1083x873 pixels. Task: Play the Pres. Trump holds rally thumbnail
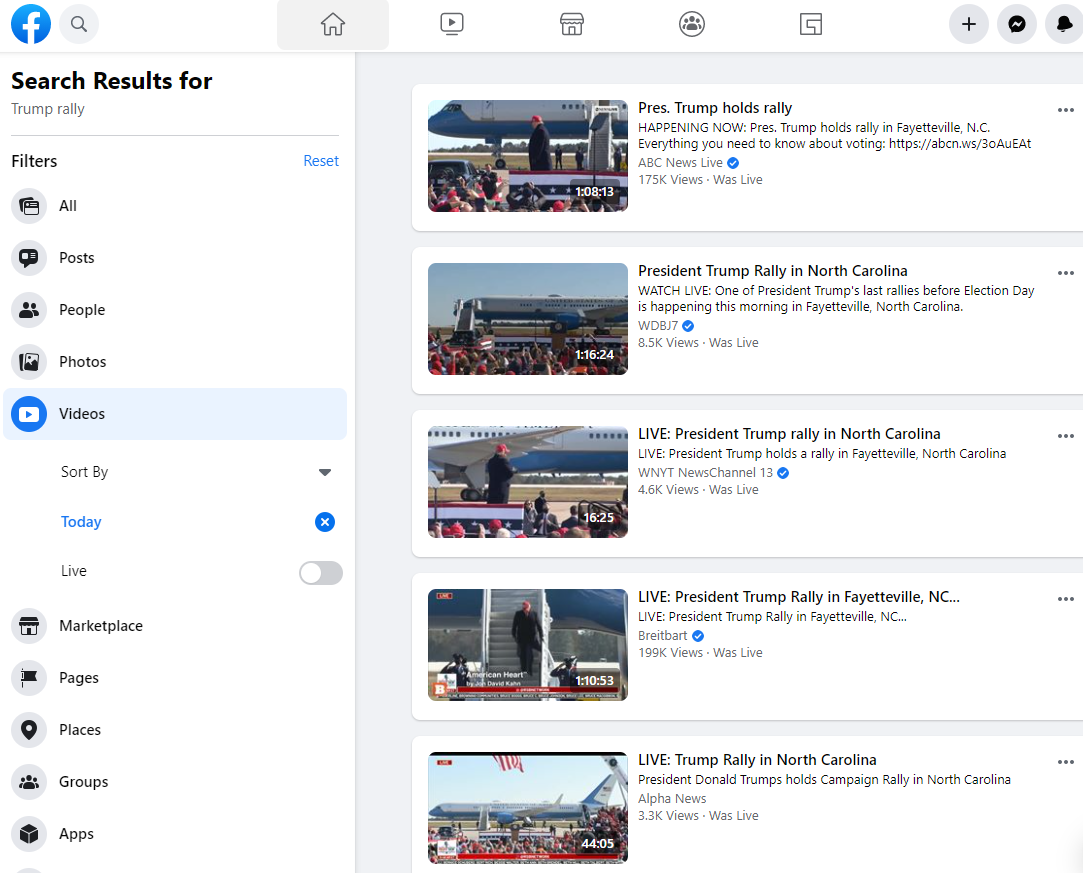[x=528, y=155]
